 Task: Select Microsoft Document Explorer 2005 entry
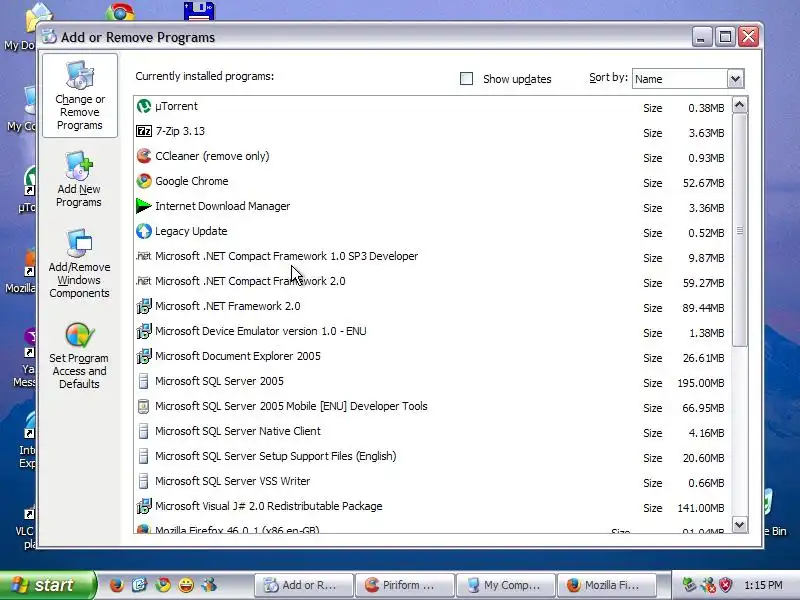[238, 356]
